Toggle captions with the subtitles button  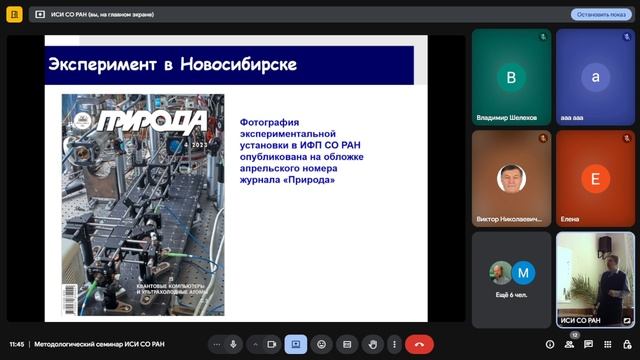347,344
